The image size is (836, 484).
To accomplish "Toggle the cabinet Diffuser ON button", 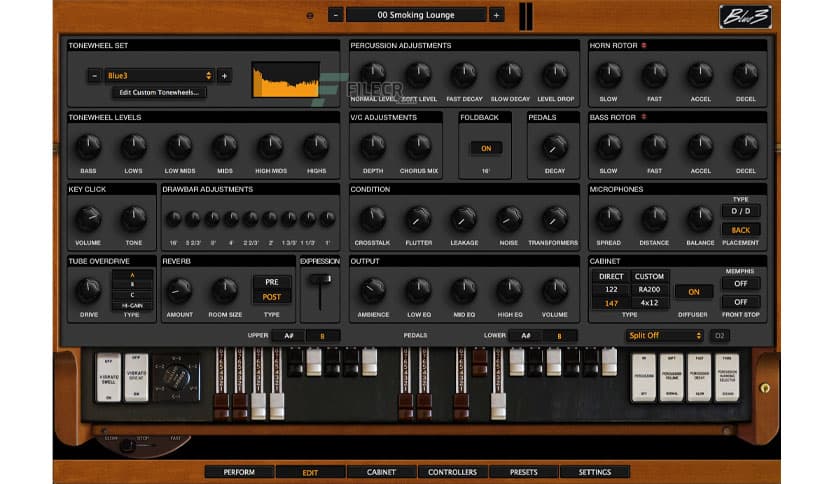I will [694, 292].
